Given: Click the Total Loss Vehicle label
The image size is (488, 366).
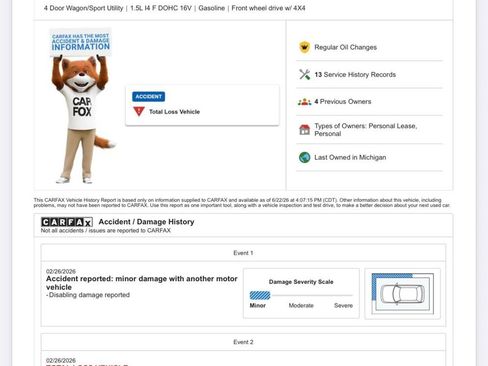Looking at the screenshot, I should pos(174,112).
